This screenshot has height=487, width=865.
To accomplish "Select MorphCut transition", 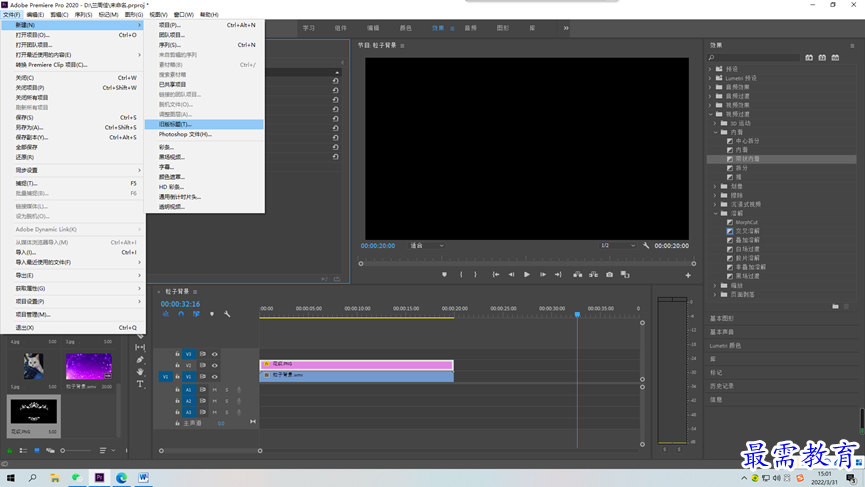I will click(x=746, y=222).
